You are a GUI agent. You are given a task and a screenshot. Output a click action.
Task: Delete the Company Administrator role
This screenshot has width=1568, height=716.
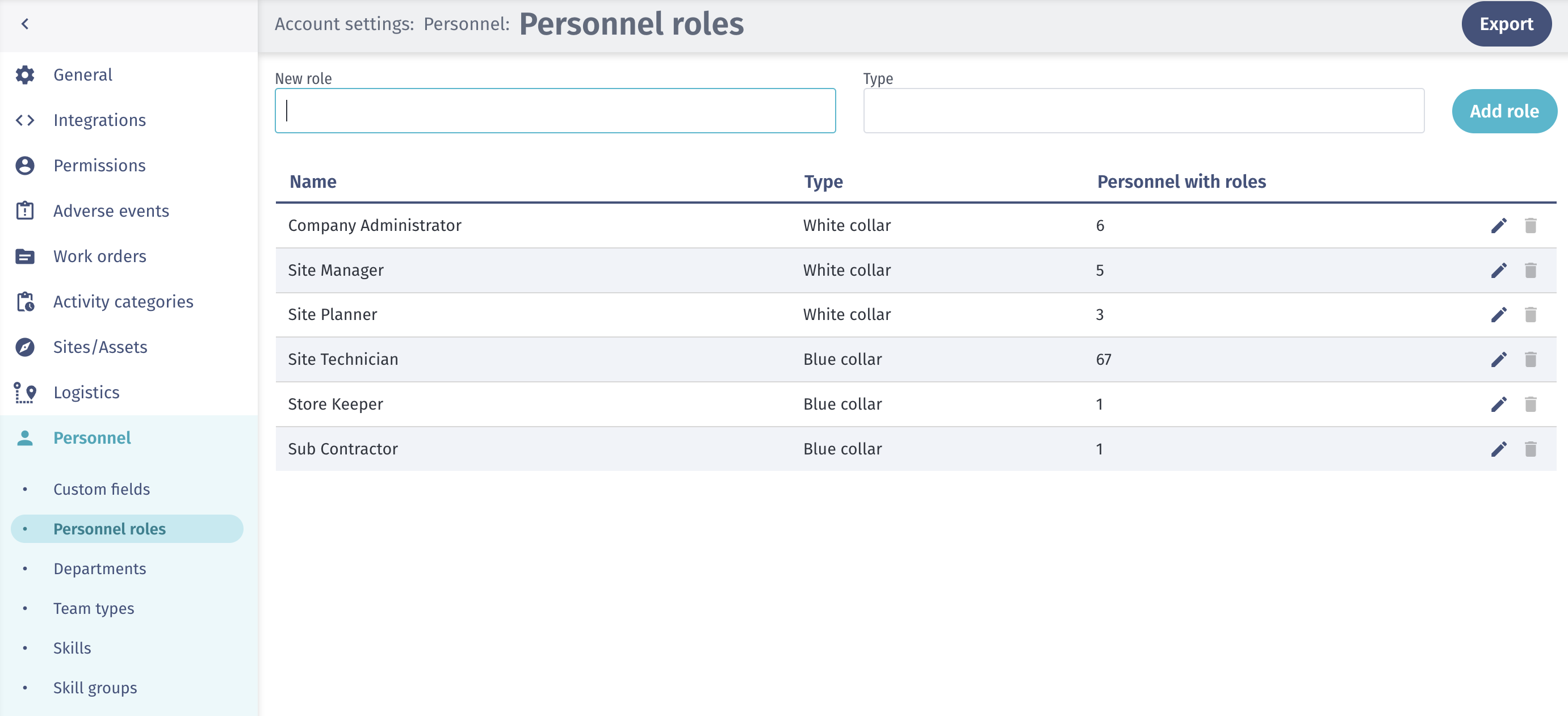click(x=1531, y=226)
